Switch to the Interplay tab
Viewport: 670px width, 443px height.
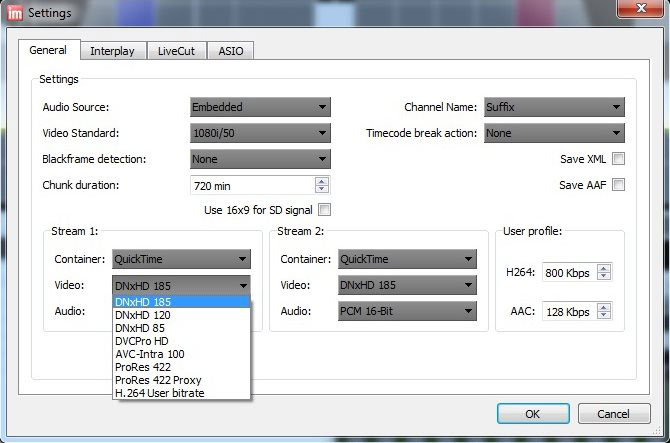pyautogui.click(x=112, y=51)
